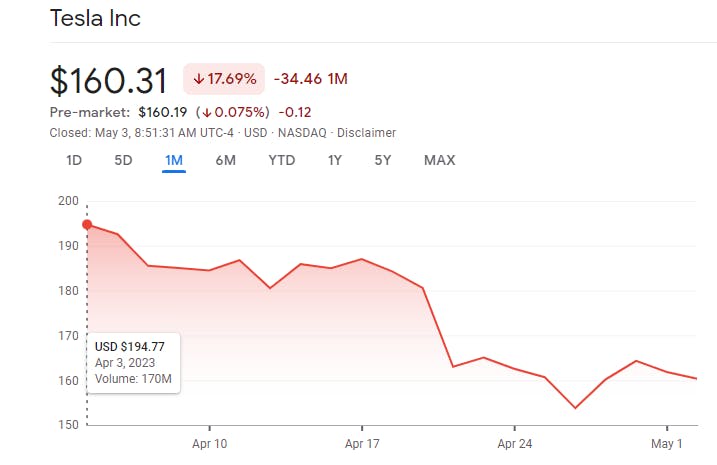Open the 6M time range view
The height and width of the screenshot is (465, 717).
pyautogui.click(x=225, y=160)
